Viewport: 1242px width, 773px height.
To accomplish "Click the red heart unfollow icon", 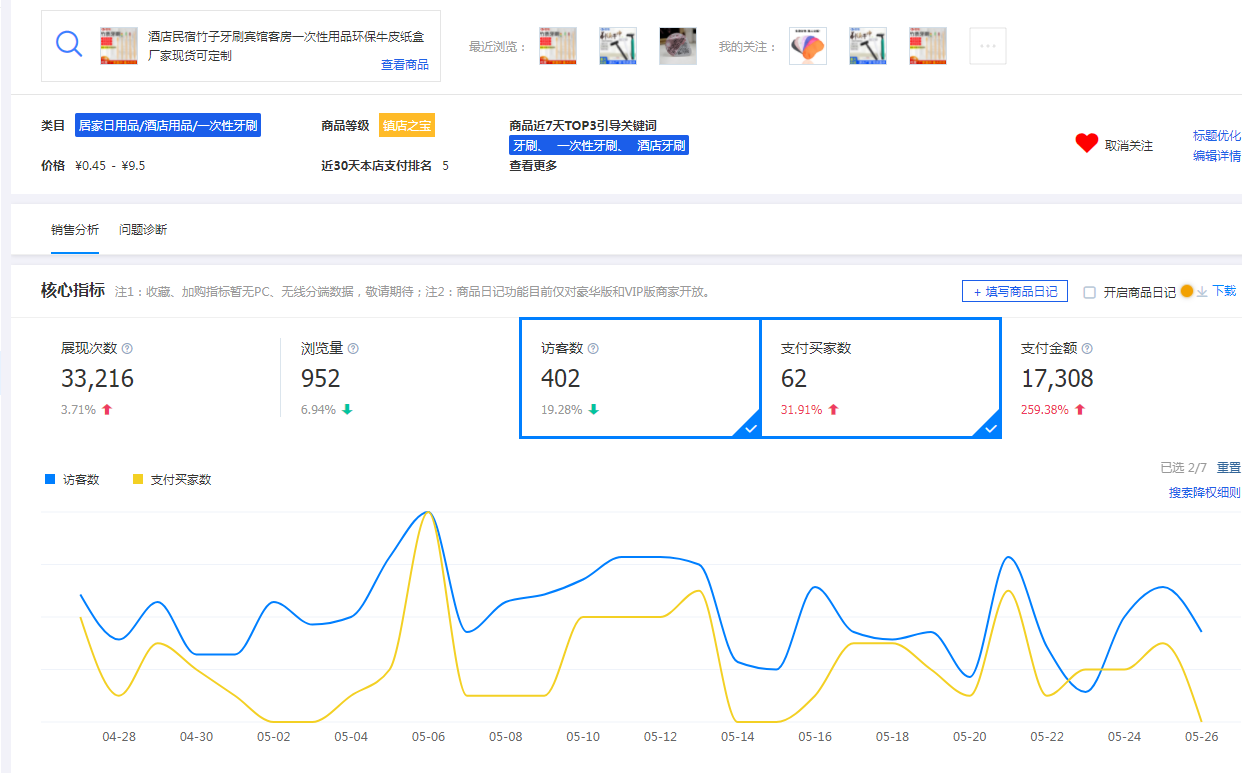I will [x=1087, y=144].
